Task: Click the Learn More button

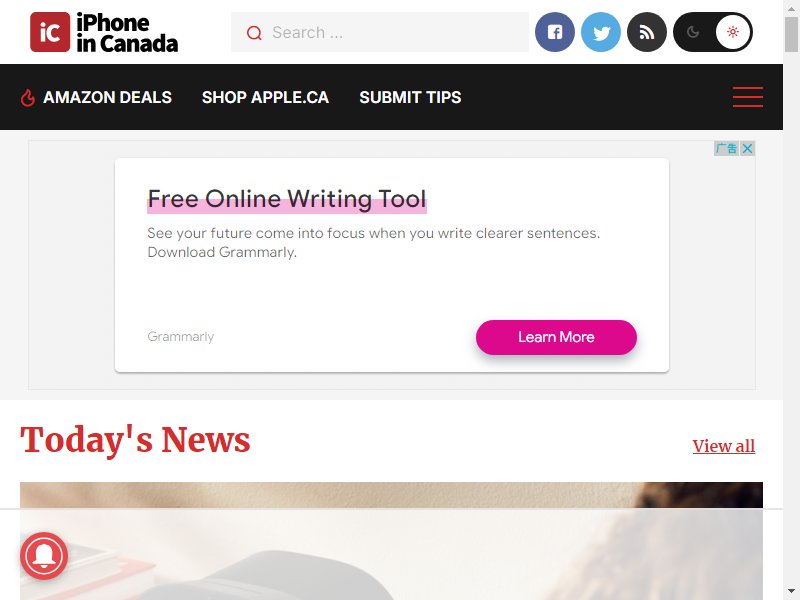Action: click(556, 337)
